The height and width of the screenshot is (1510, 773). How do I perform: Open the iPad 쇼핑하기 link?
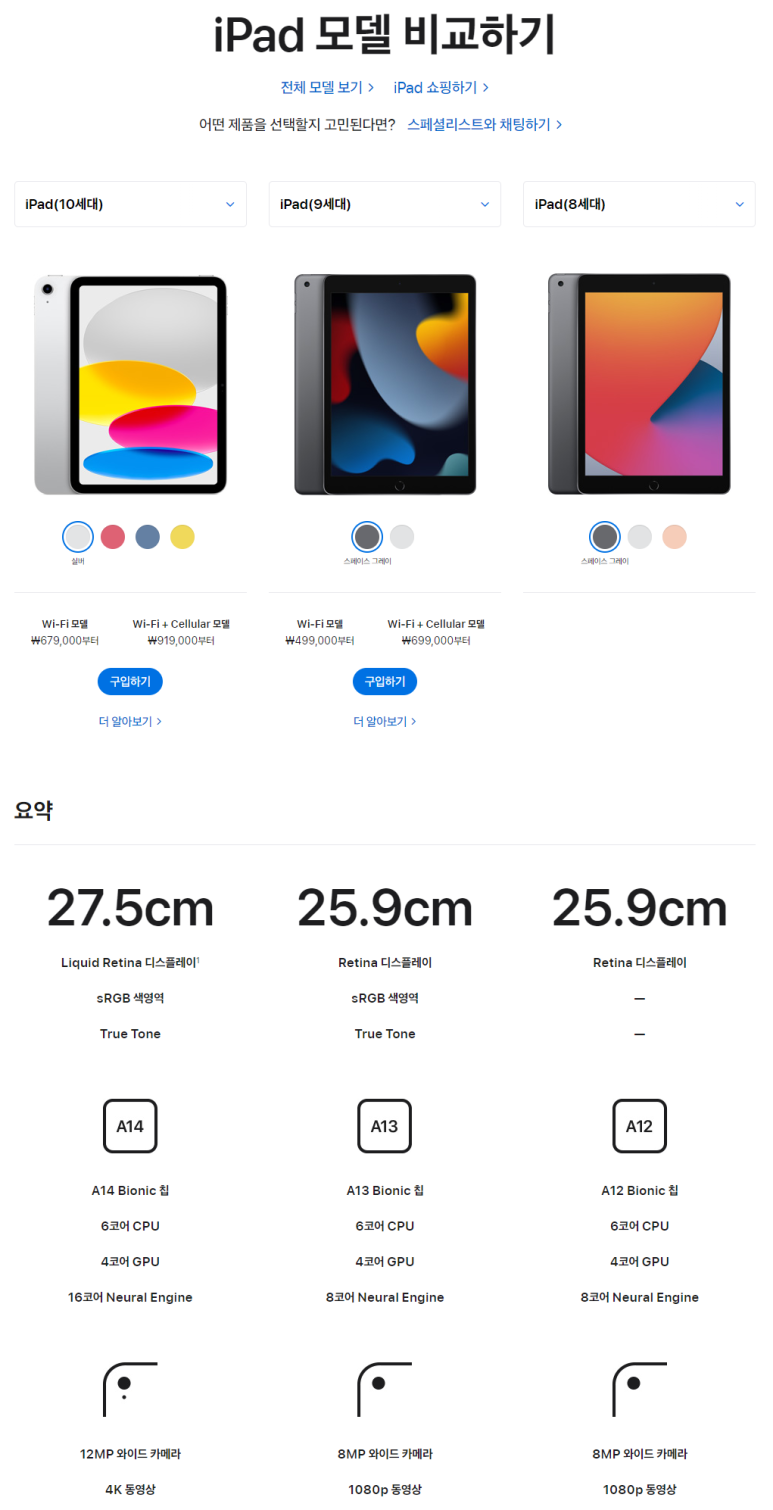pos(441,88)
